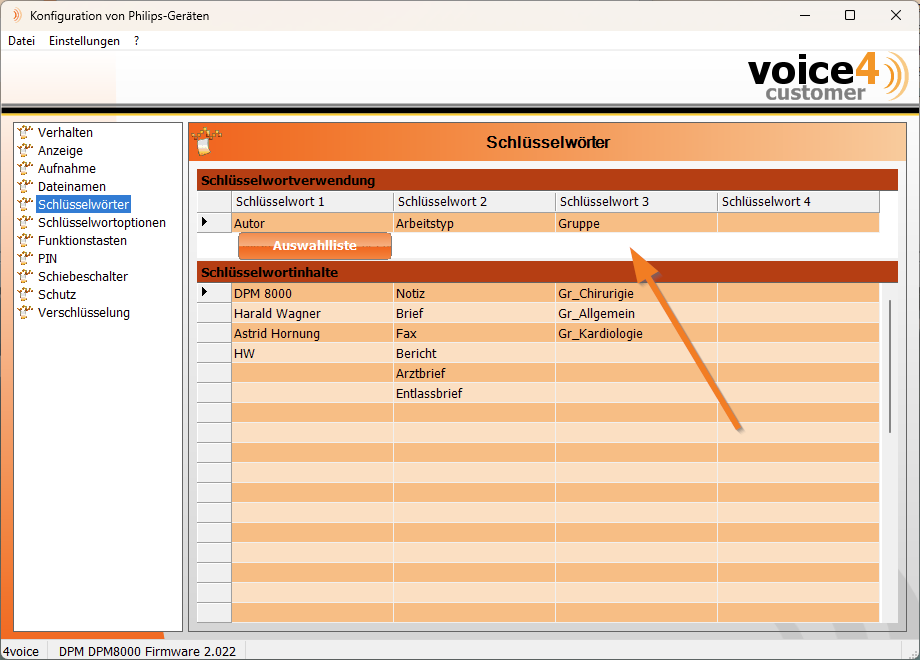
Task: Click the Gruppe cell
Action: [636, 223]
